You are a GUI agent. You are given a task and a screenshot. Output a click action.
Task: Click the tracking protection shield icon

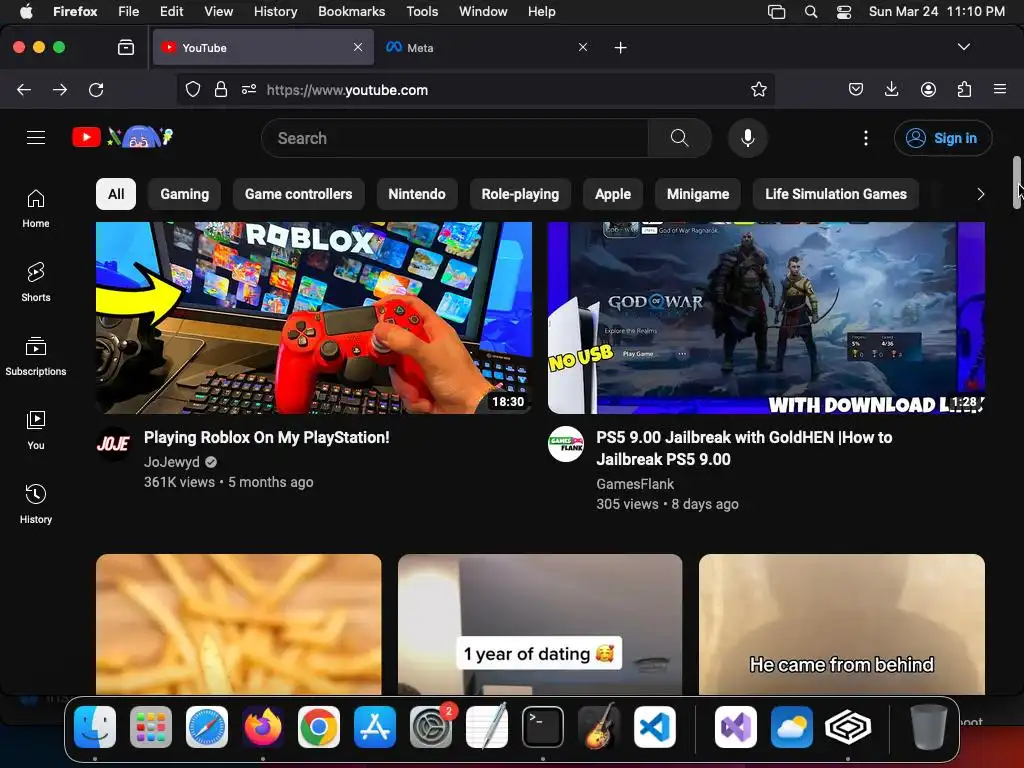click(193, 89)
